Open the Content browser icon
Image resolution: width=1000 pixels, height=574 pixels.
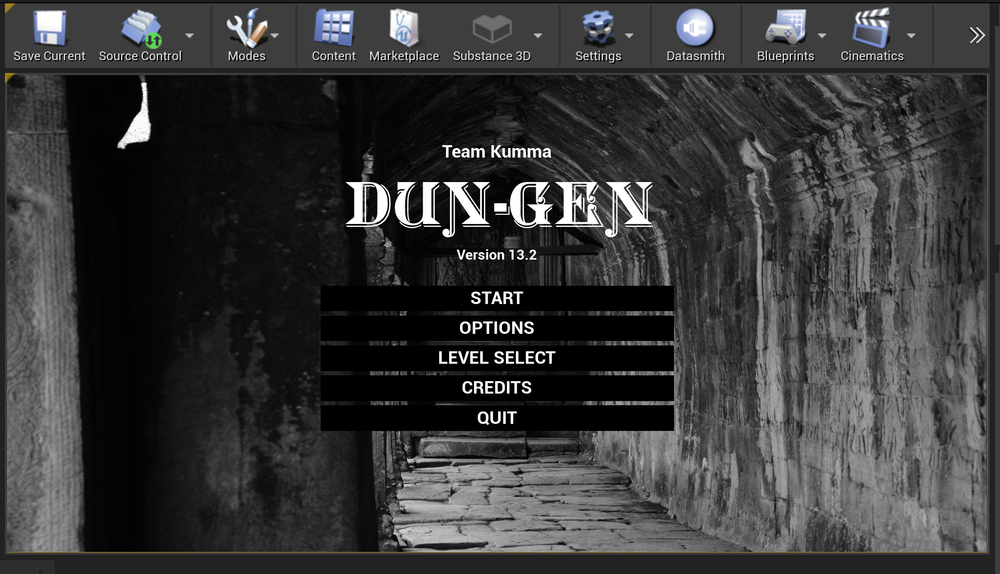point(333,28)
